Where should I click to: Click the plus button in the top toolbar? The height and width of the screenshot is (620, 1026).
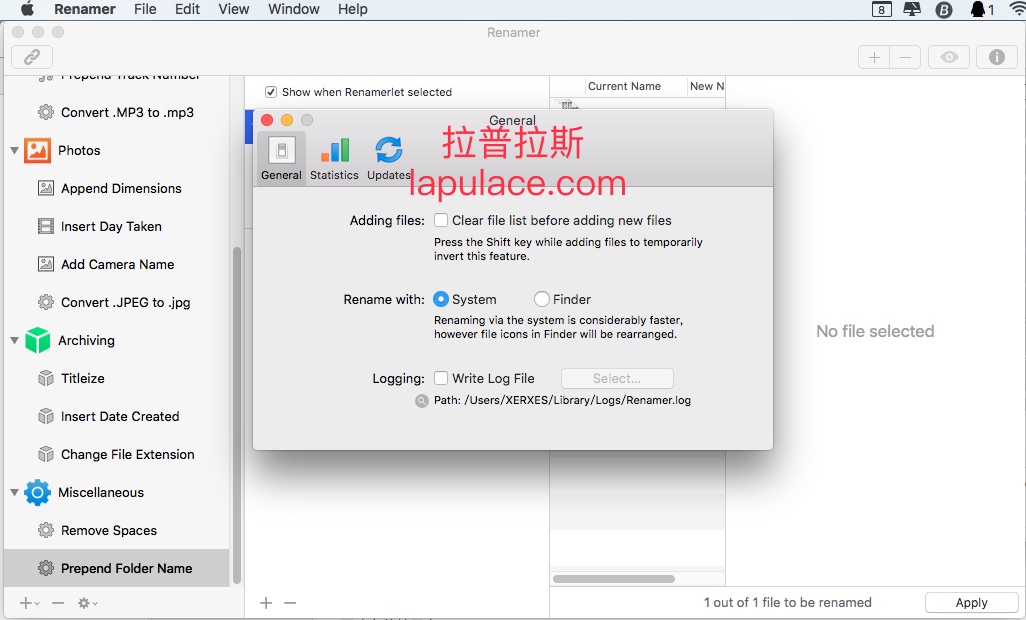pyautogui.click(x=874, y=58)
